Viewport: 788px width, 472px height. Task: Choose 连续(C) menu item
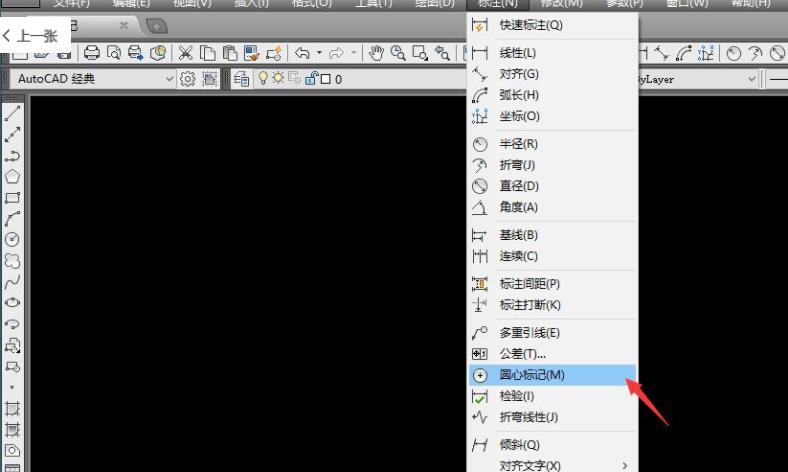[553, 256]
